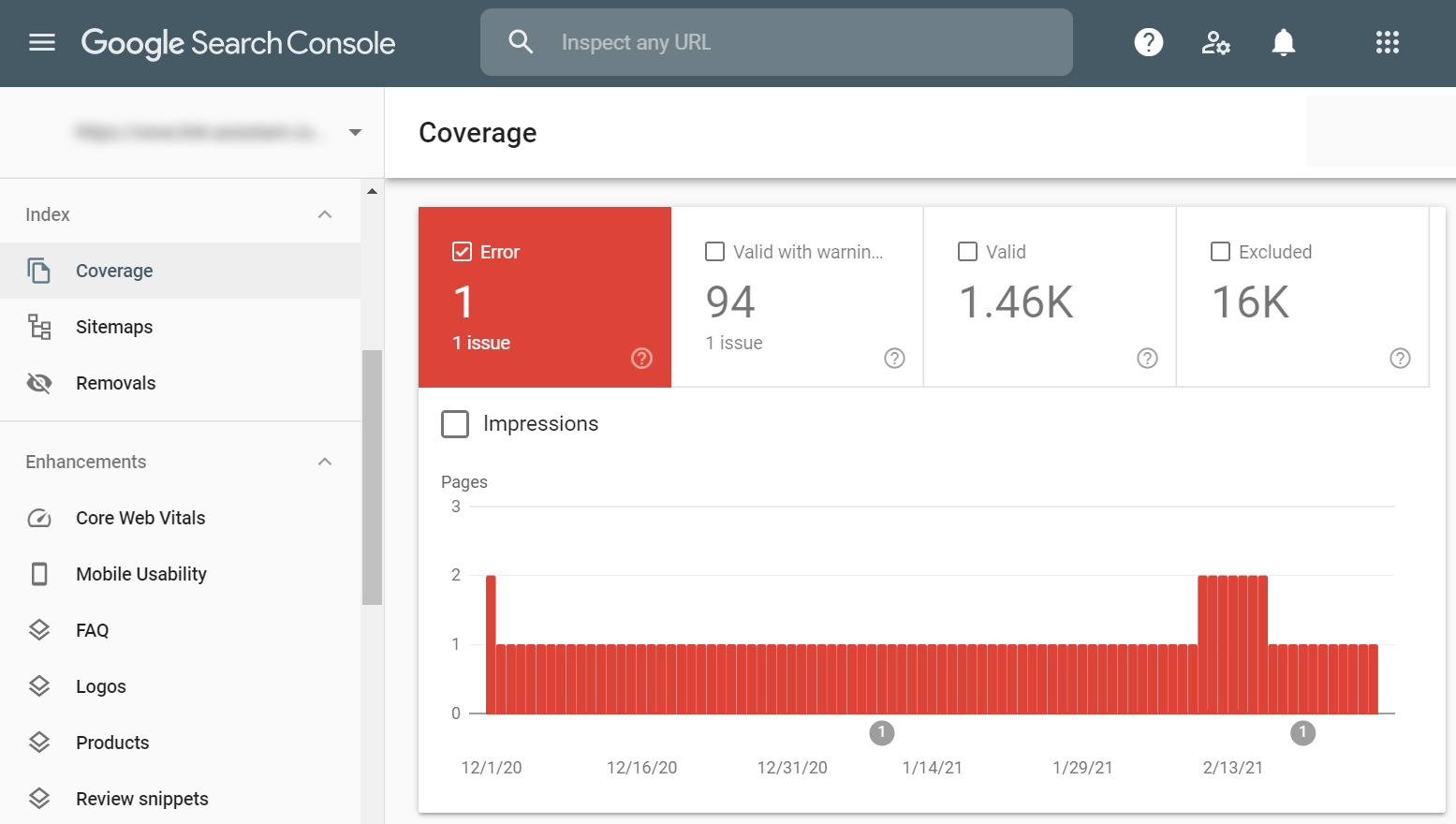1456x824 pixels.
Task: Click the Coverage page heading
Action: tap(478, 133)
